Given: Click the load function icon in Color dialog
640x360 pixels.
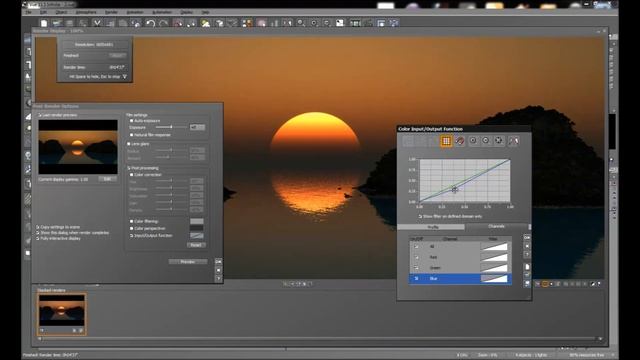Looking at the screenshot, I should click(527, 275).
